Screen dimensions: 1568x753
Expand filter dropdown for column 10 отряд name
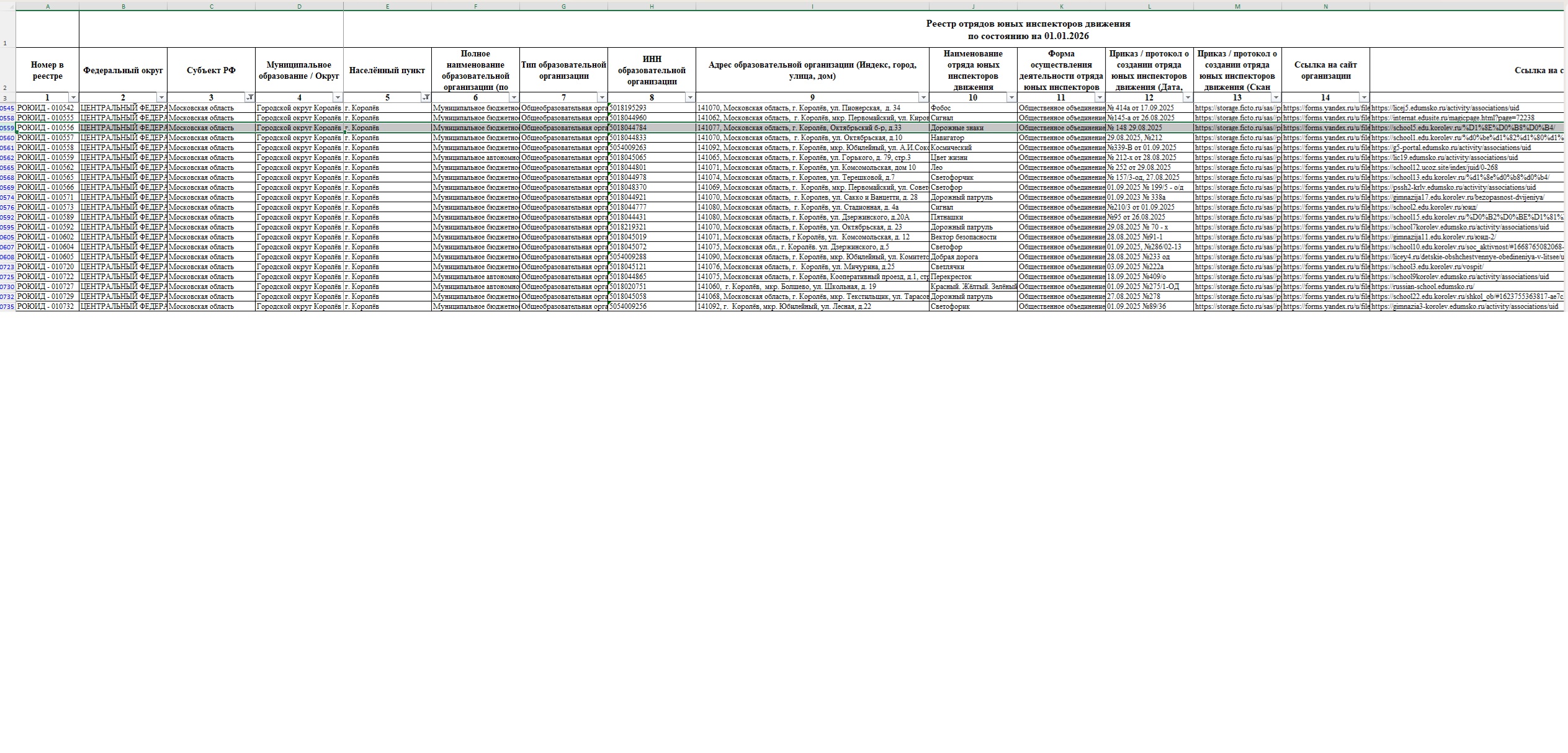(1011, 97)
